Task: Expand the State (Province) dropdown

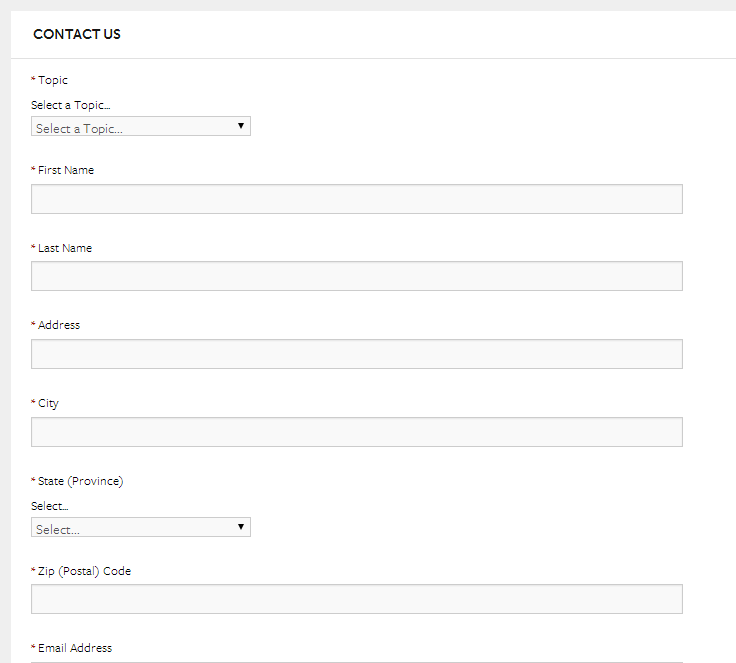Action: click(140, 528)
